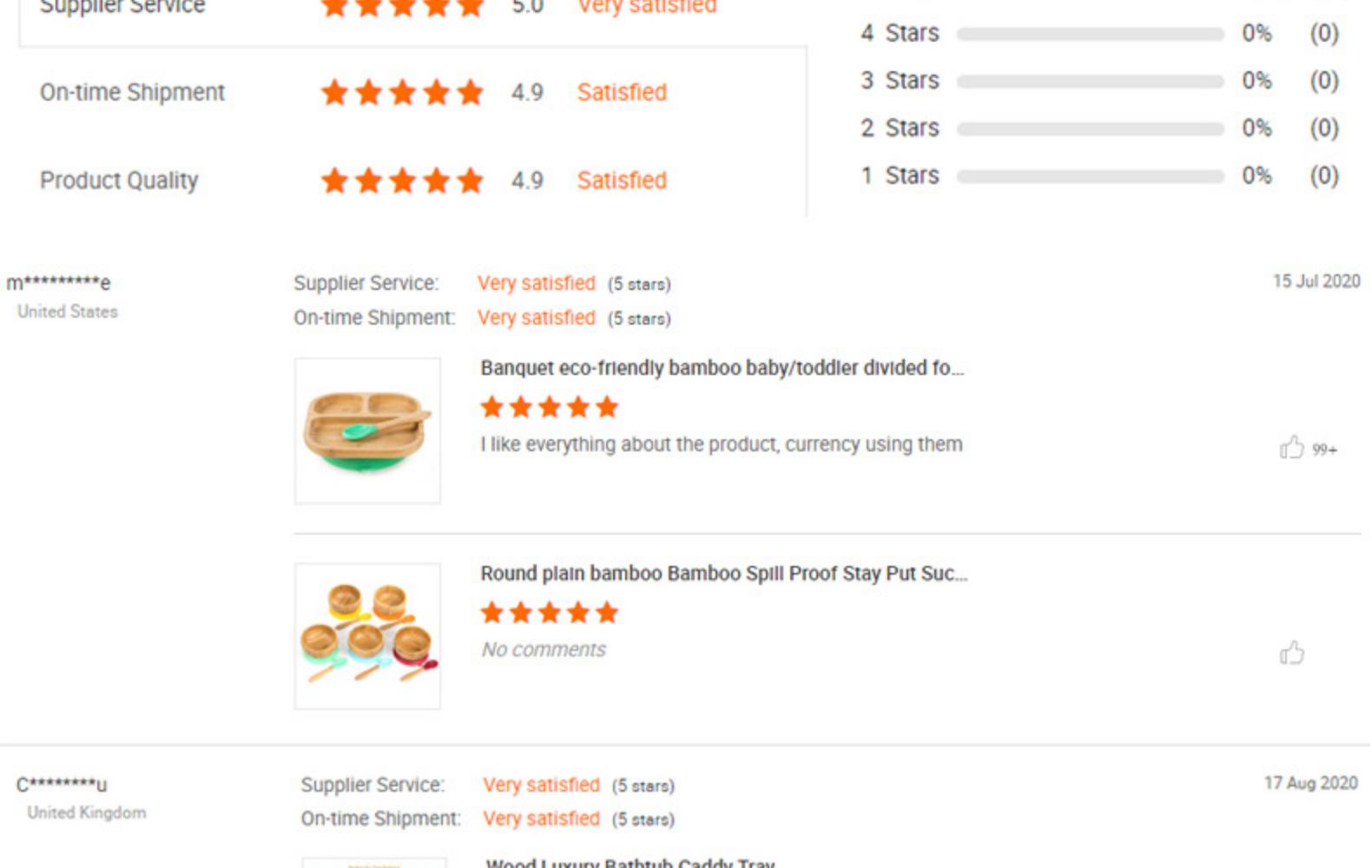Image resolution: width=1372 pixels, height=868 pixels.
Task: Click thumbs-up icon on bamboo plate review
Action: 1291,447
